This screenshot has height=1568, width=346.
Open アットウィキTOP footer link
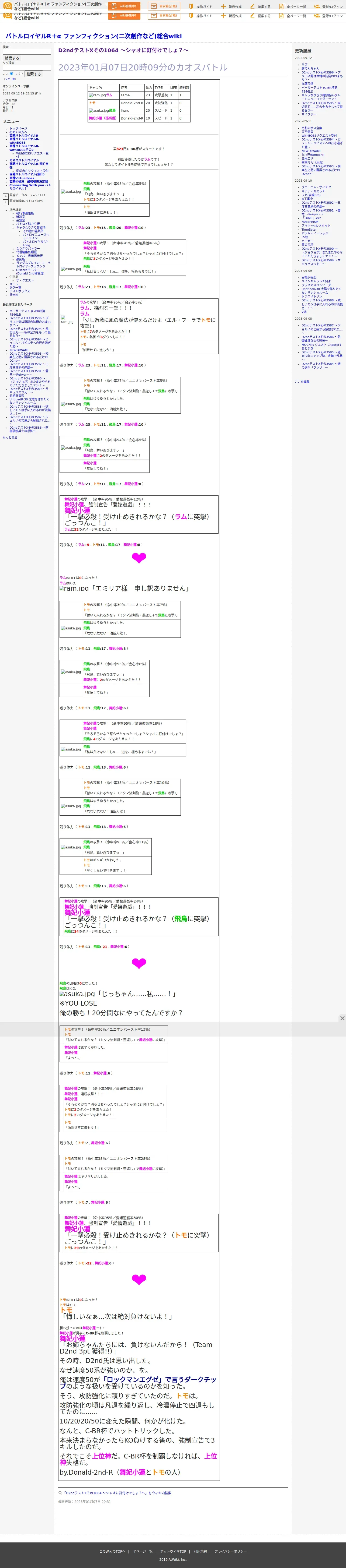(x=174, y=1552)
